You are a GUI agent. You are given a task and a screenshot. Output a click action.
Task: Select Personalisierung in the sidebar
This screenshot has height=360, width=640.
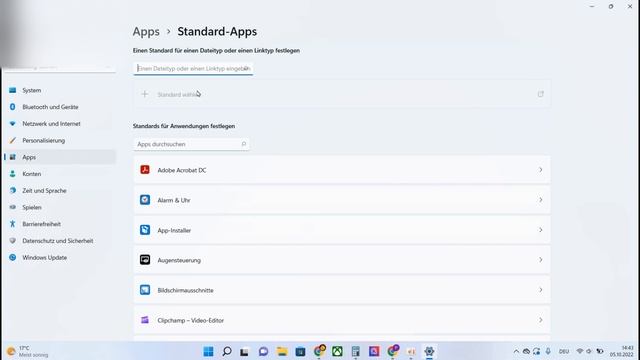(60, 140)
